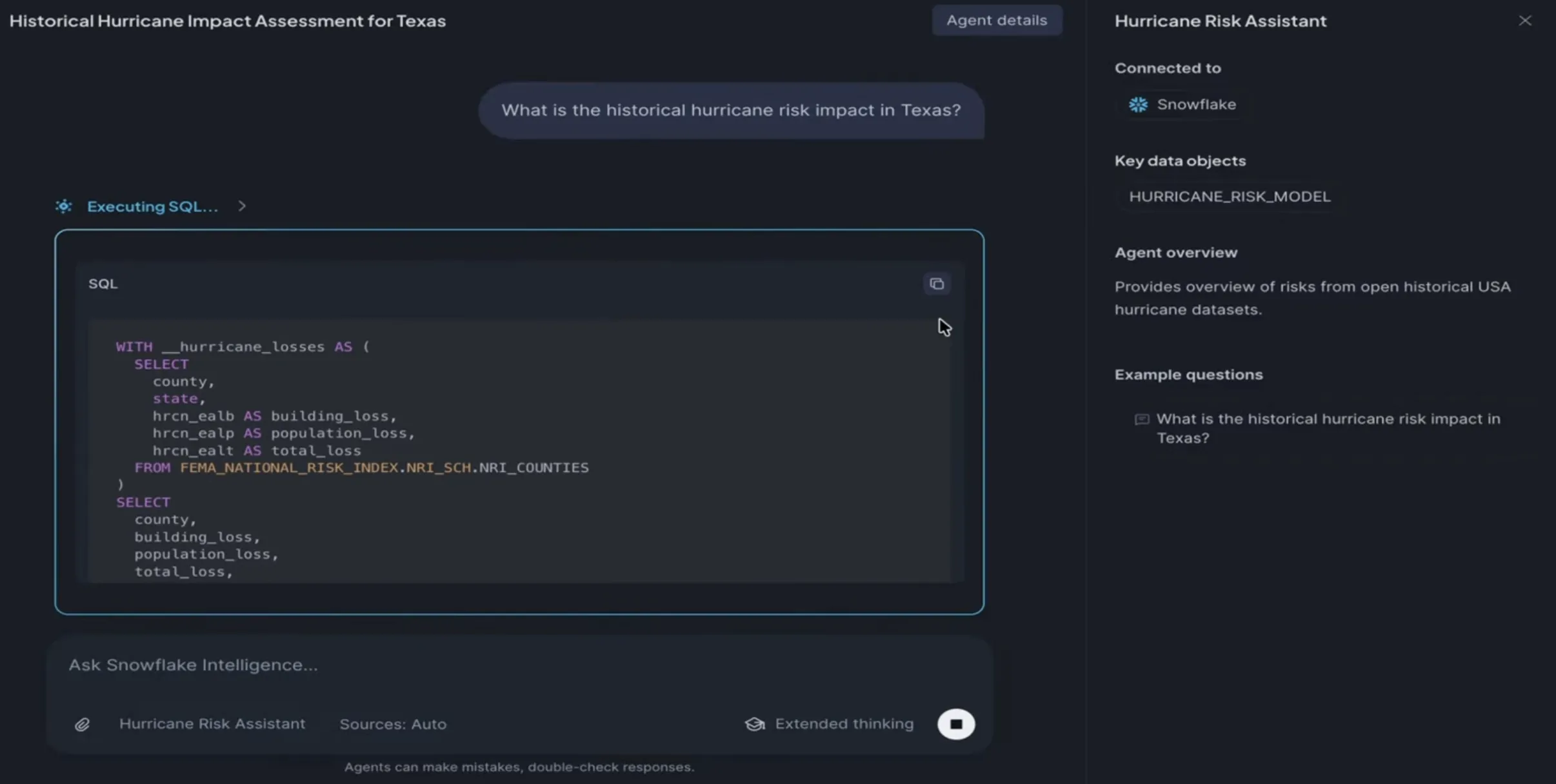The height and width of the screenshot is (784, 1556).
Task: Click the Ask Snowflake Intelligence input field
Action: 519,665
